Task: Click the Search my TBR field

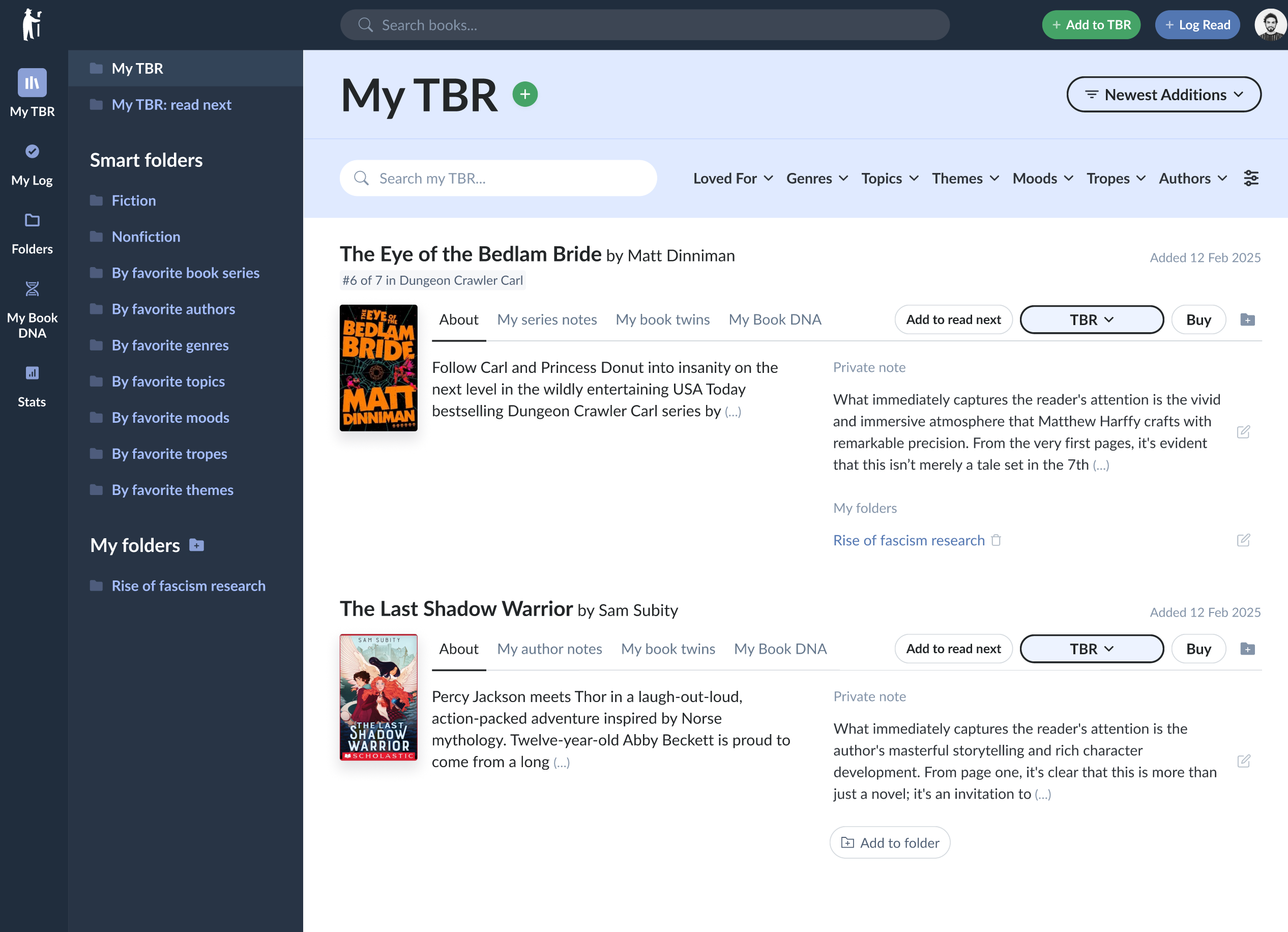Action: point(498,179)
